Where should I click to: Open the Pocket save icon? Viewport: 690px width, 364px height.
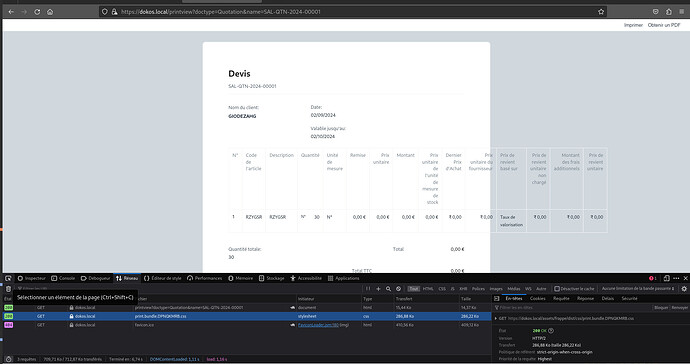click(x=656, y=12)
